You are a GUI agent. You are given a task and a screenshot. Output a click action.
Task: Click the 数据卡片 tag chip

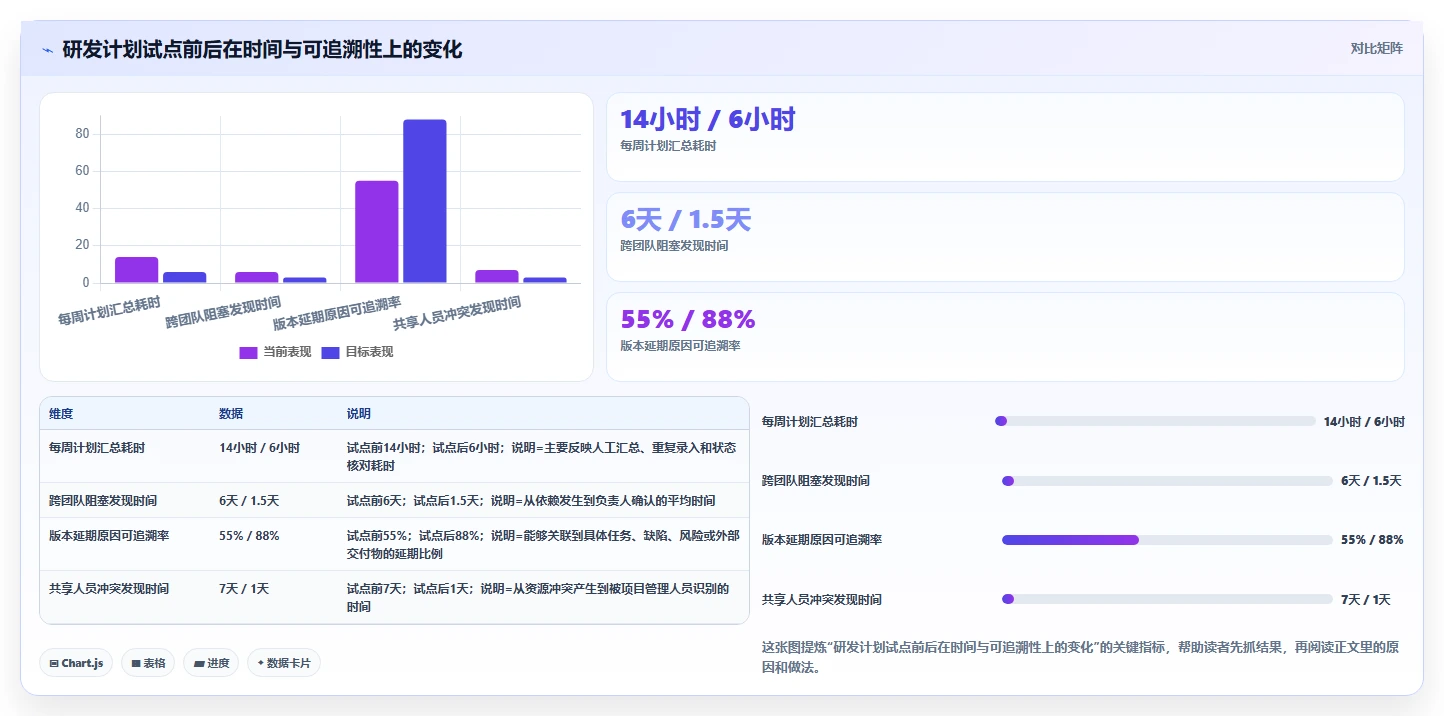tap(284, 663)
